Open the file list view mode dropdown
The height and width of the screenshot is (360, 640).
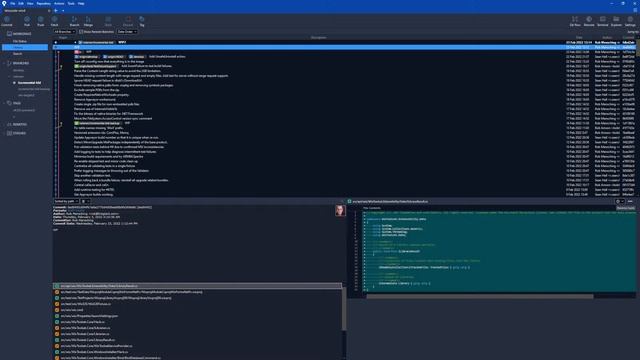coord(85,201)
